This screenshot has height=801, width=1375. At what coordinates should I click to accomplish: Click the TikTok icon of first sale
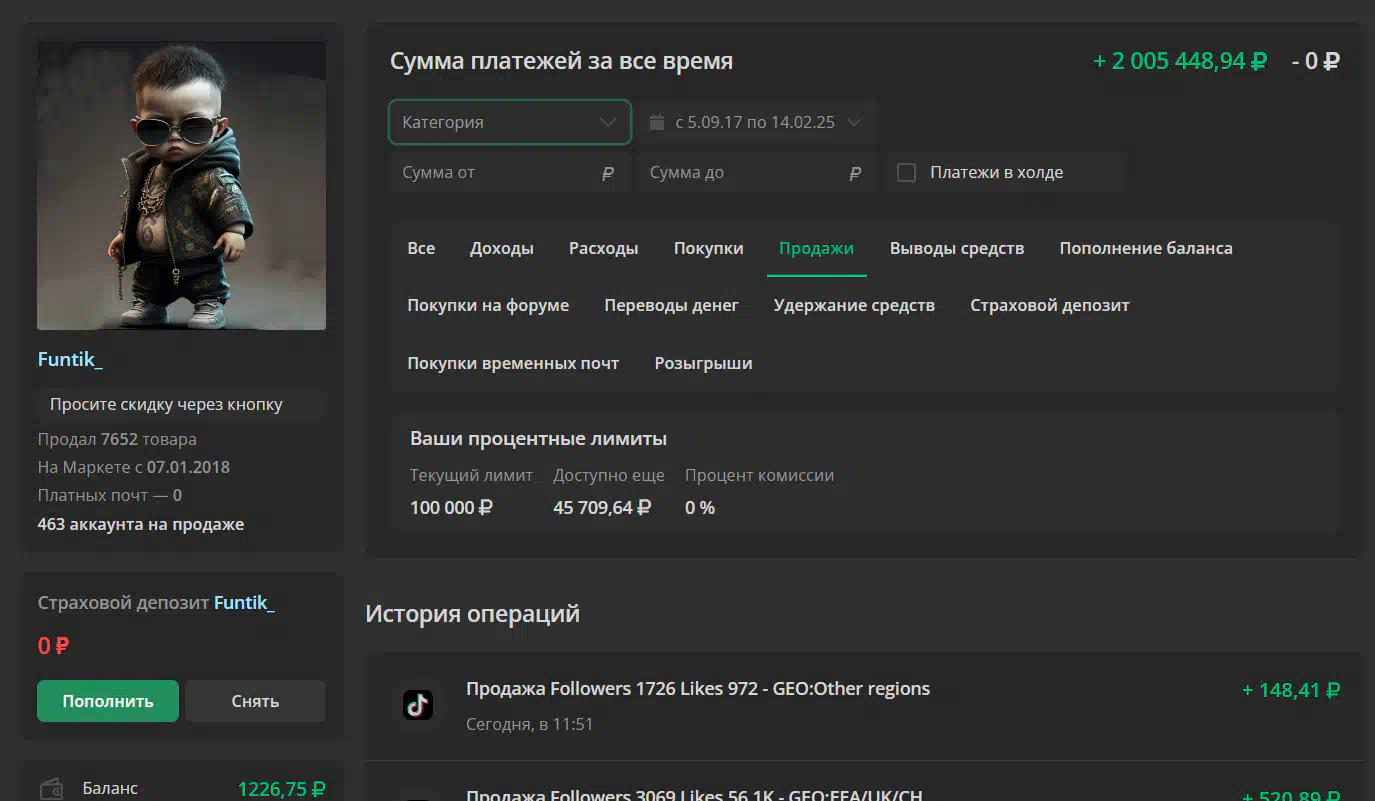(417, 705)
